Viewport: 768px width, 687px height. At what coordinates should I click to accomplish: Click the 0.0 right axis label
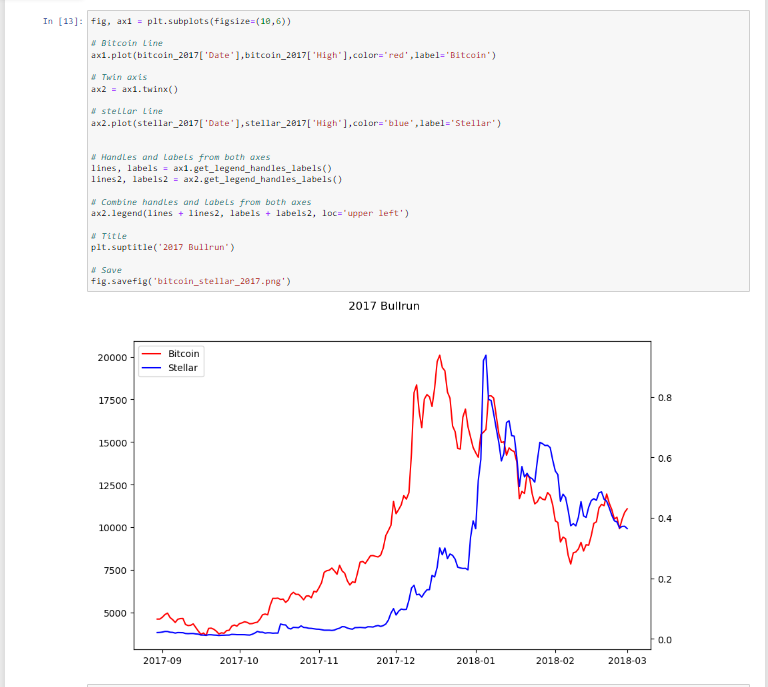tap(665, 640)
